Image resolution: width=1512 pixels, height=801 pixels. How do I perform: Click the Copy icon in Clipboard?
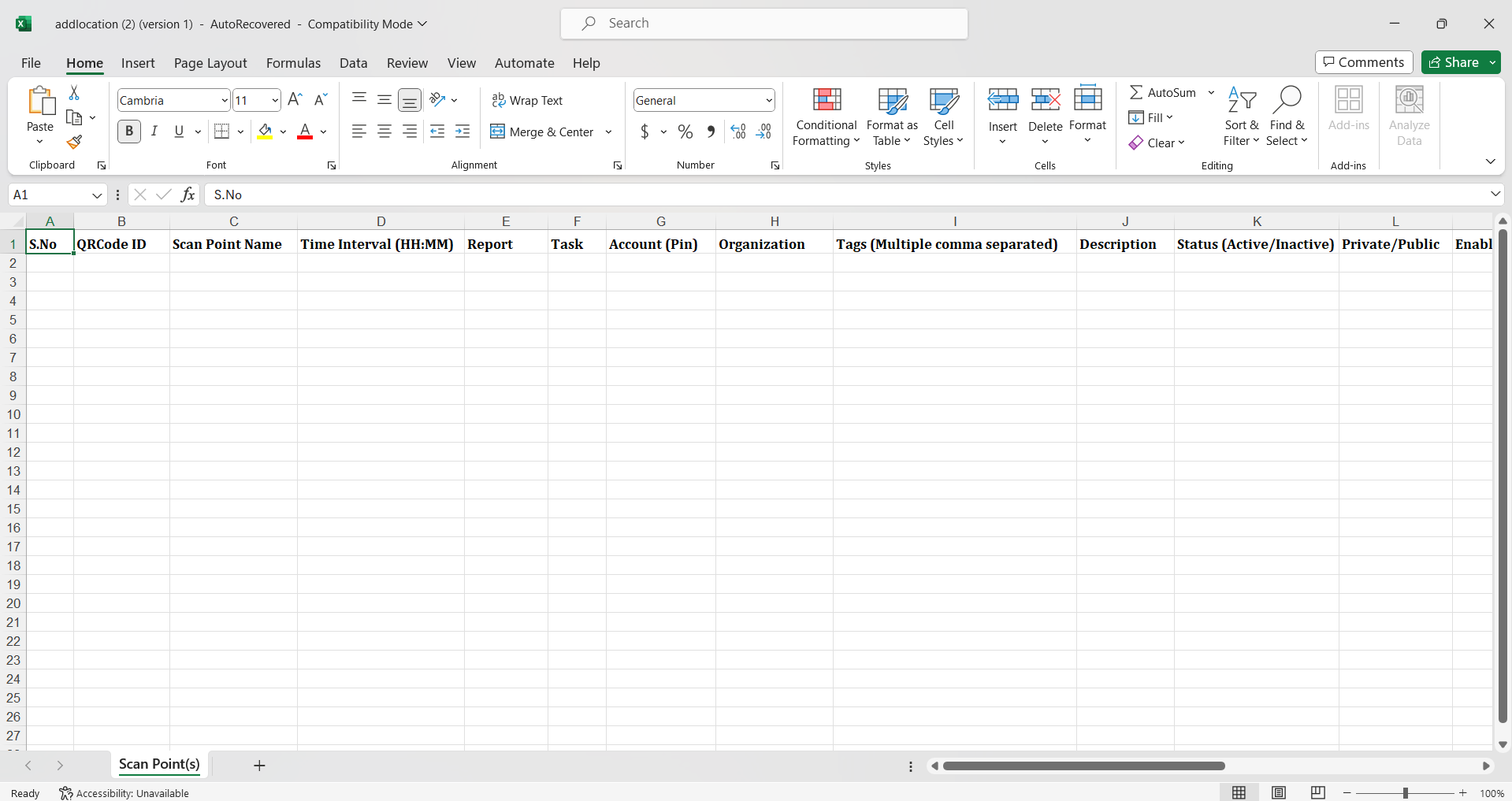[x=74, y=117]
